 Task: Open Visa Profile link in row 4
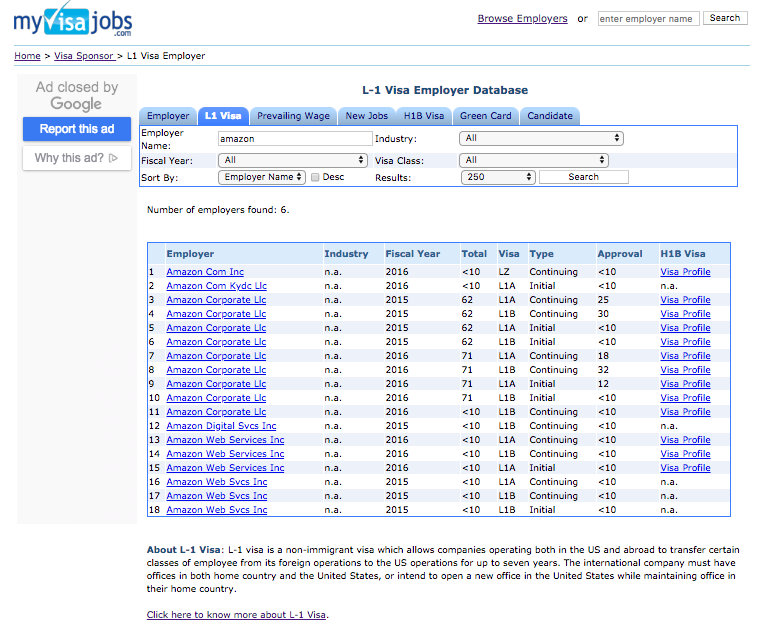[x=685, y=314]
